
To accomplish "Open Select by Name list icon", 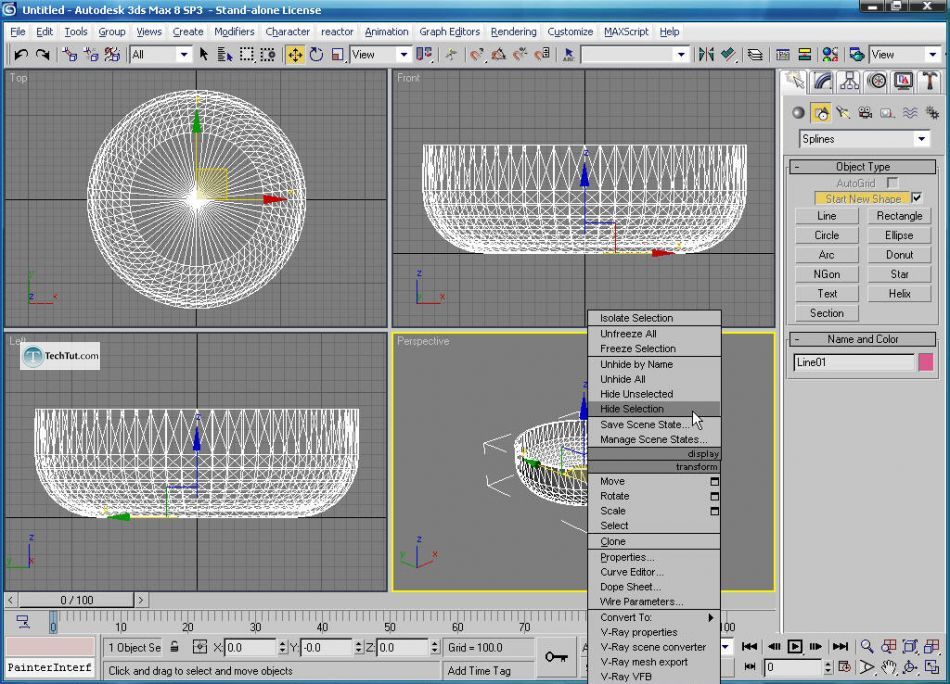I will click(x=225, y=55).
